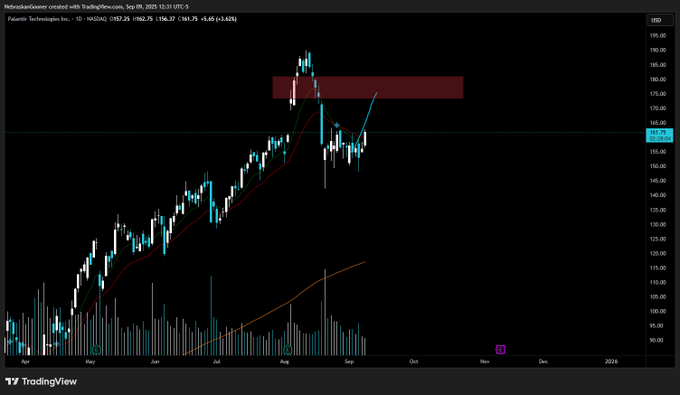The image size is (680, 395).
Task: Click the 120.00 price axis label
Action: coord(657,253)
